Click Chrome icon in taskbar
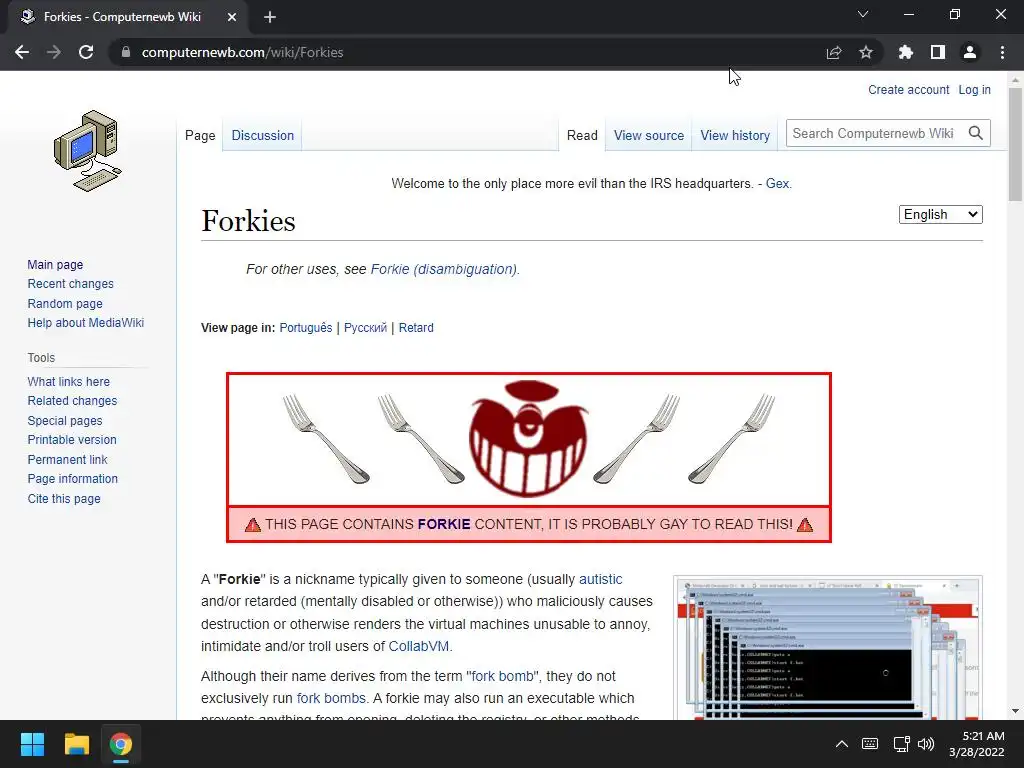This screenshot has height=768, width=1024. click(121, 744)
